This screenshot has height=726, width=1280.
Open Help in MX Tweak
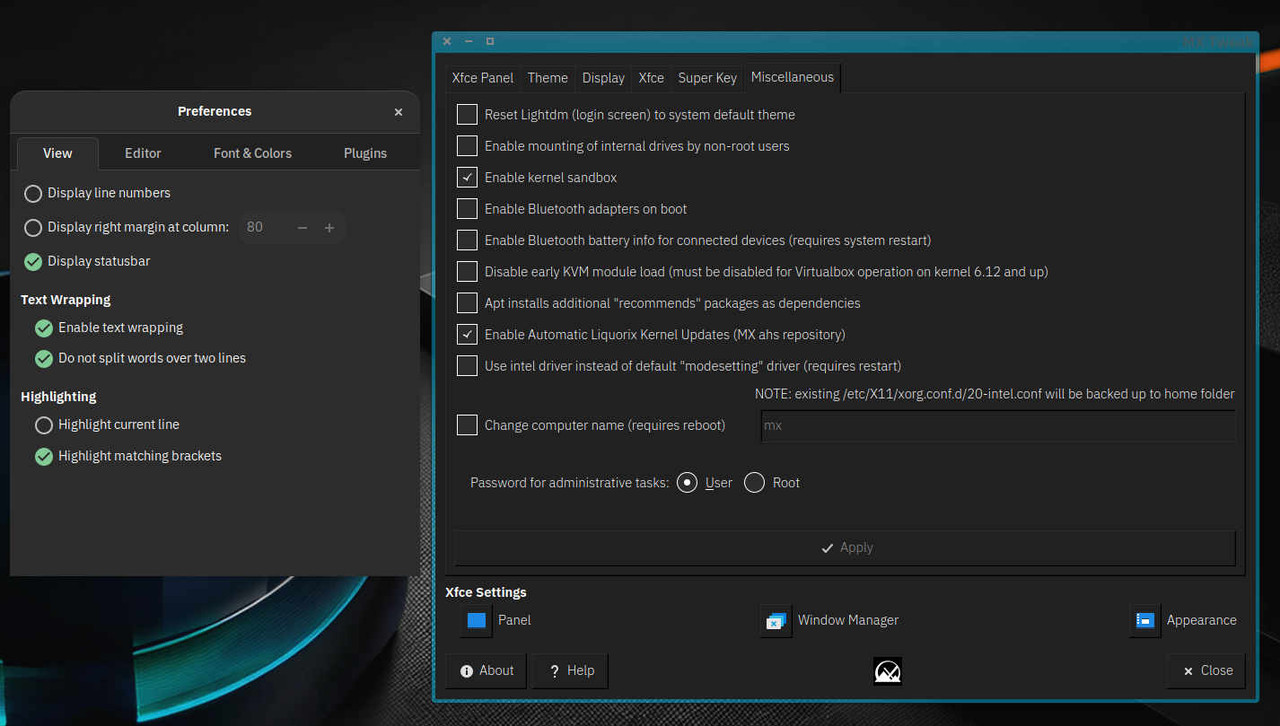pos(571,671)
